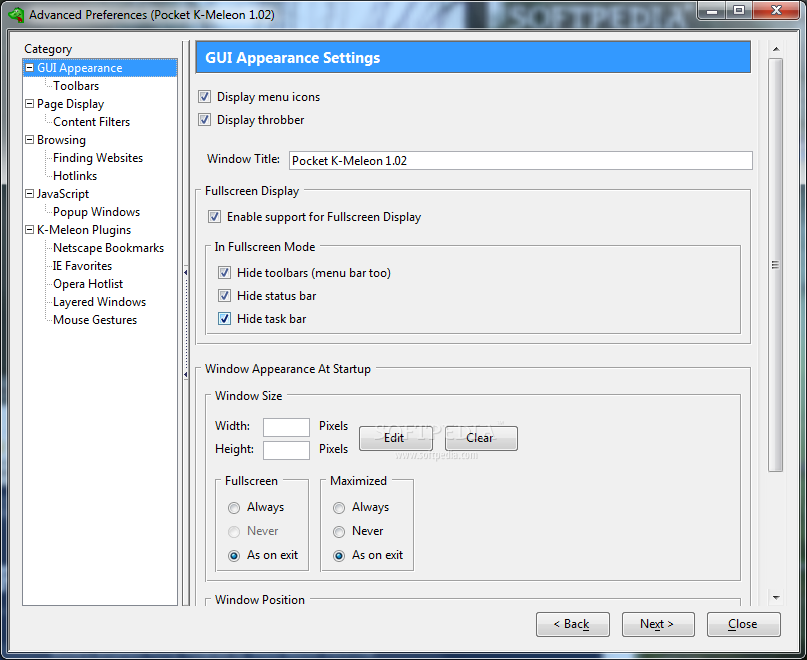Toggle the Hide status bar checkbox
The width and height of the screenshot is (807, 660).
click(224, 296)
